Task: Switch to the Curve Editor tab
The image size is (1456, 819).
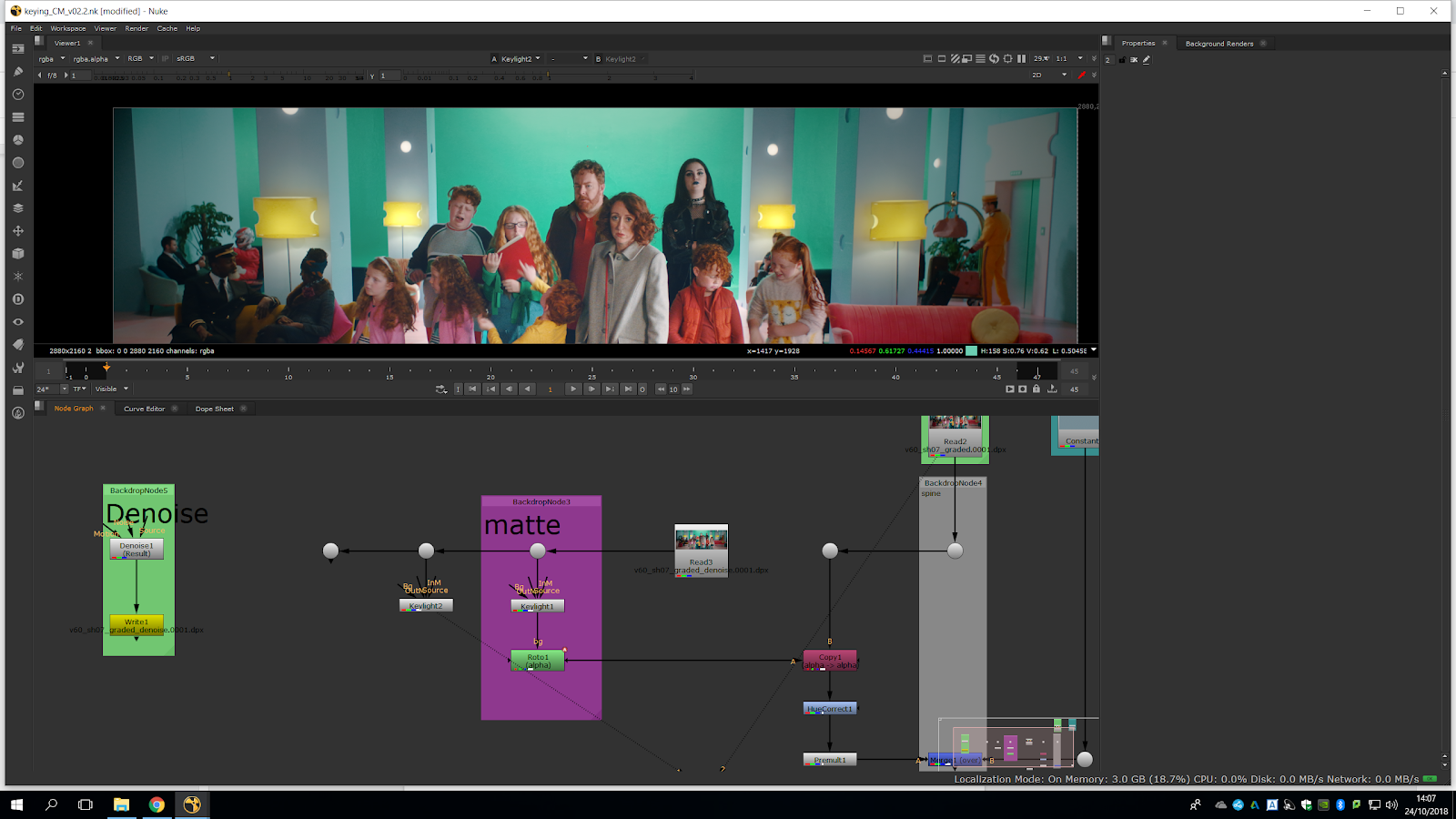Action: coord(145,409)
